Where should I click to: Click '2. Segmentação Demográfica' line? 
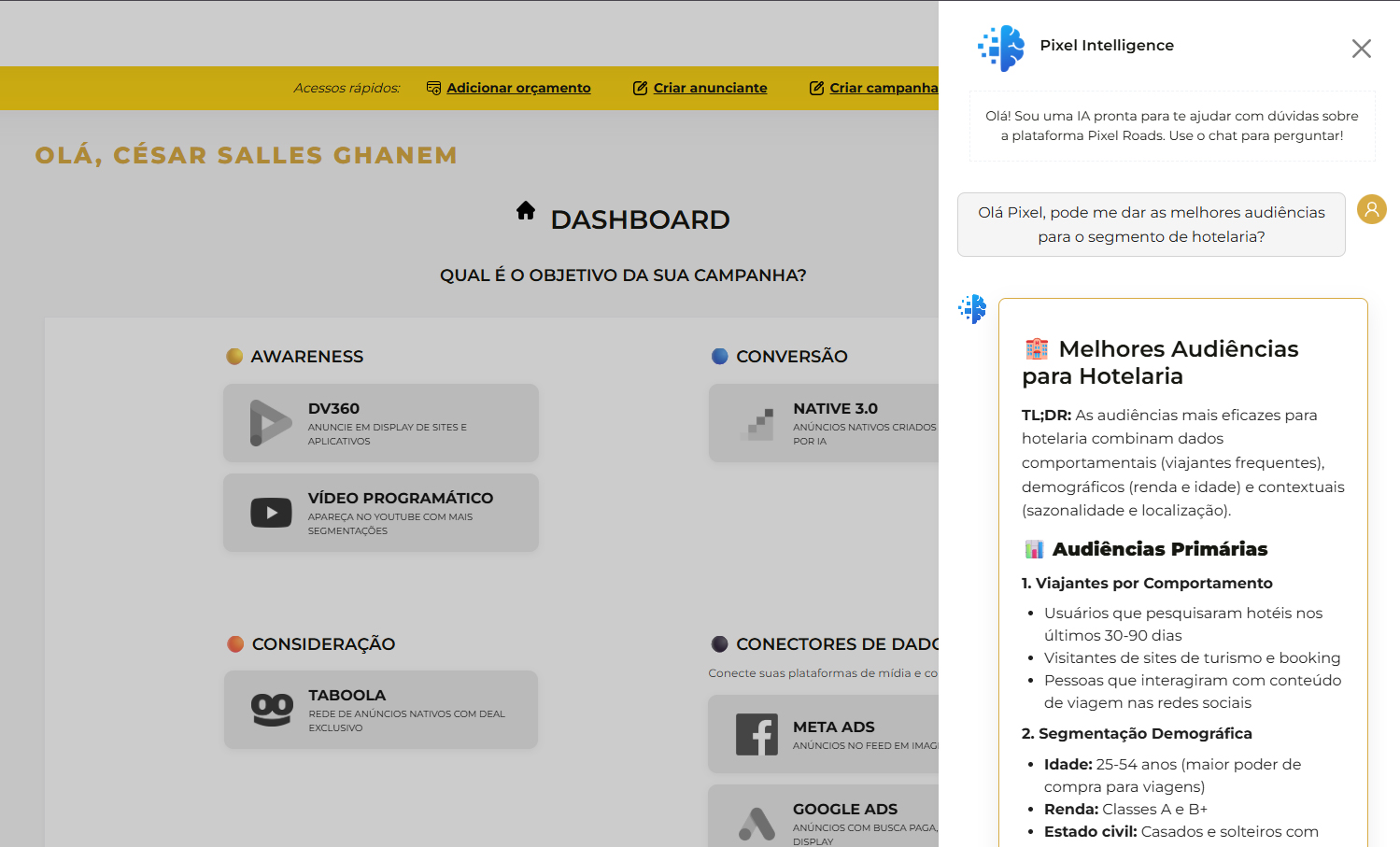point(1137,733)
